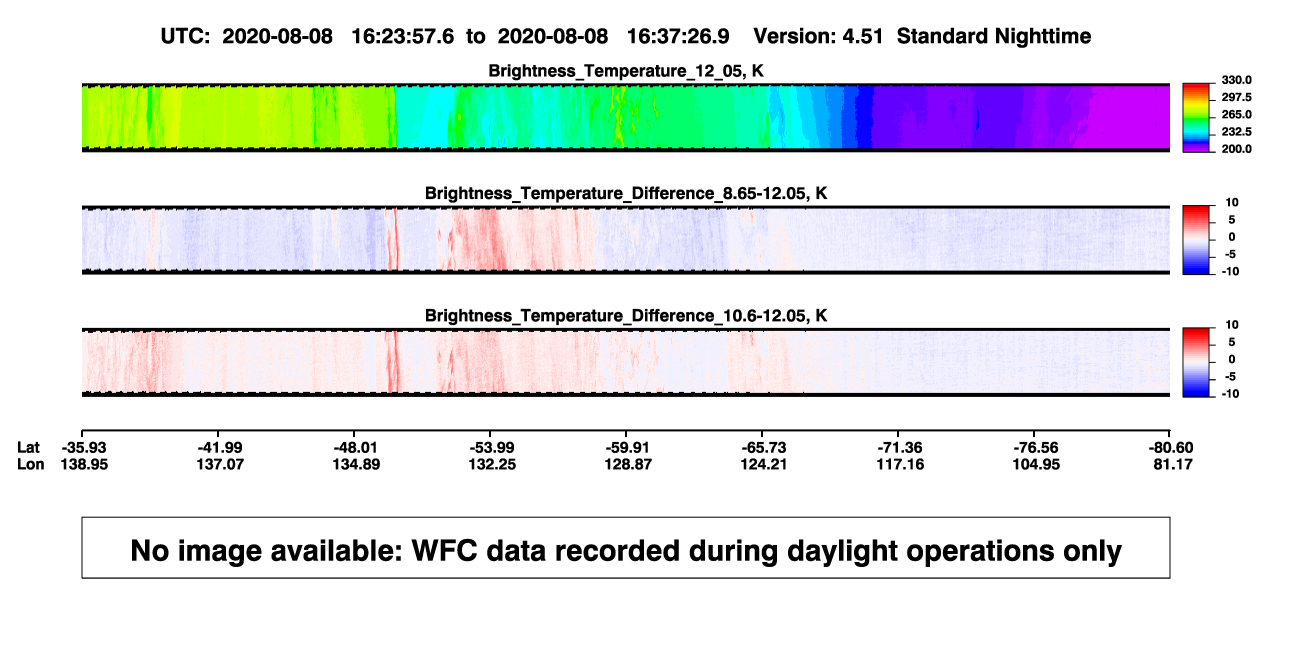Click the Lat axis row label
This screenshot has height=667, width=1300.
coord(29,447)
